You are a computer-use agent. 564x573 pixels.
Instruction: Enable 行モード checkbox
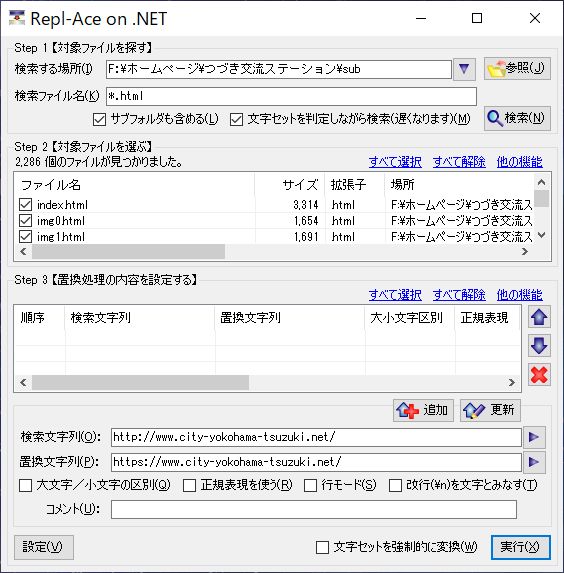(x=310, y=486)
